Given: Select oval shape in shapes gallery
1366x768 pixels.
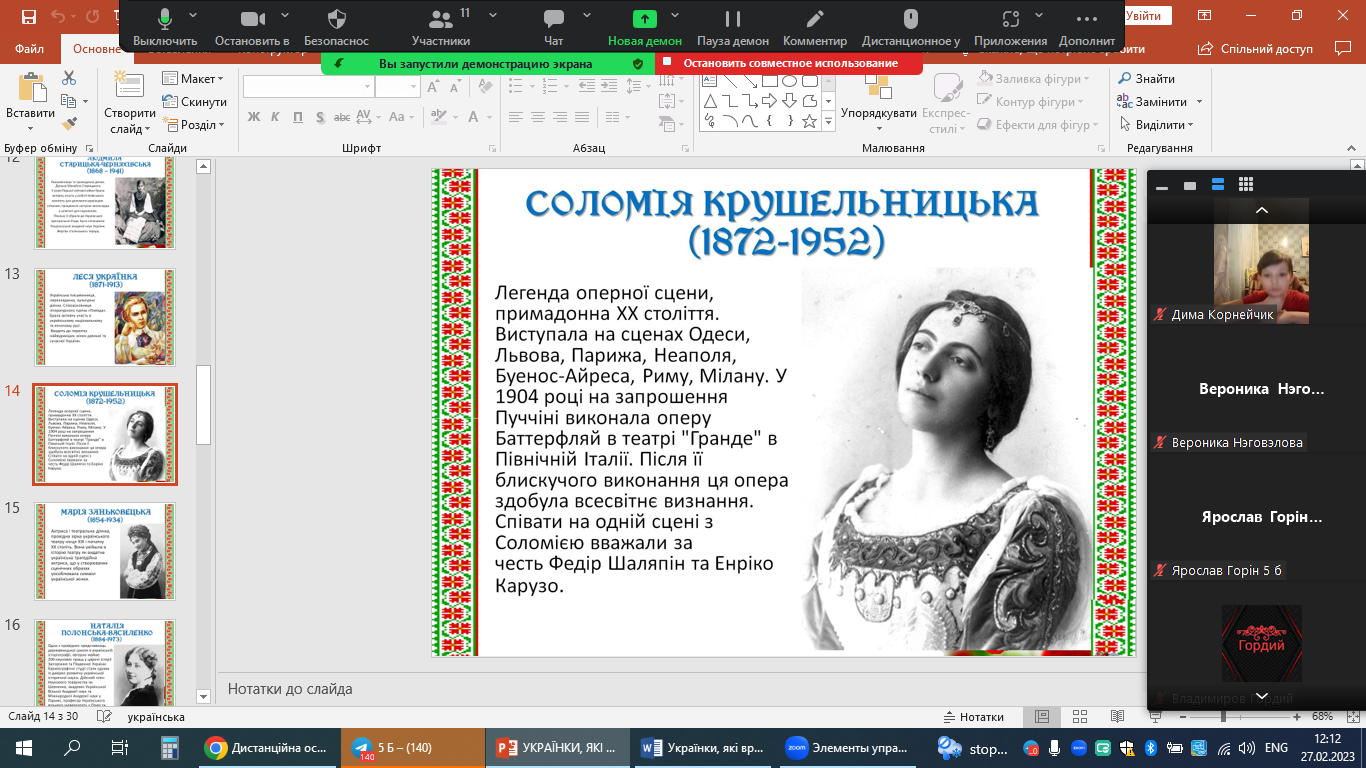Looking at the screenshot, I should click(x=789, y=80).
